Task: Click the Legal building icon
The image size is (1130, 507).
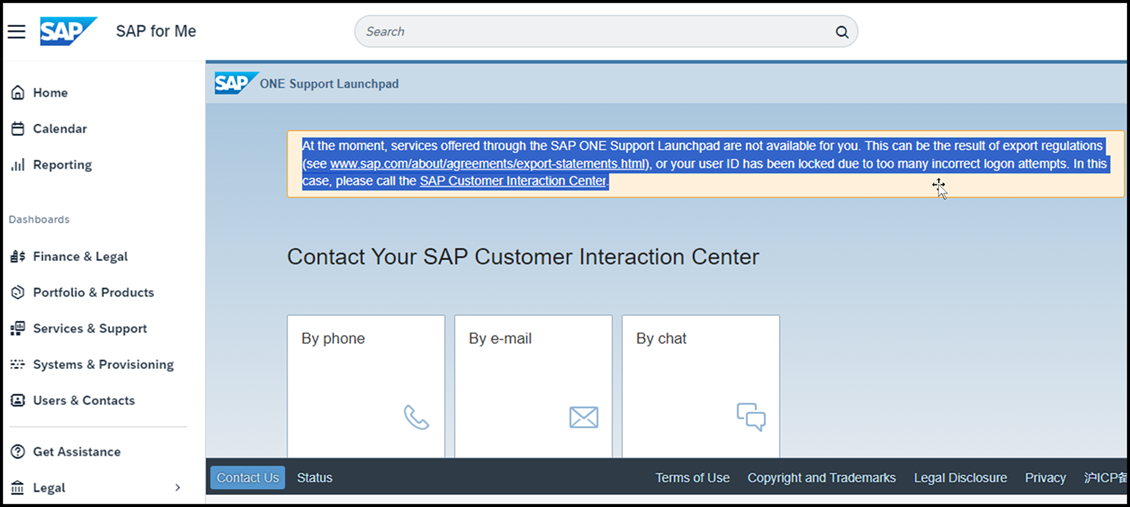Action: pyautogui.click(x=18, y=488)
